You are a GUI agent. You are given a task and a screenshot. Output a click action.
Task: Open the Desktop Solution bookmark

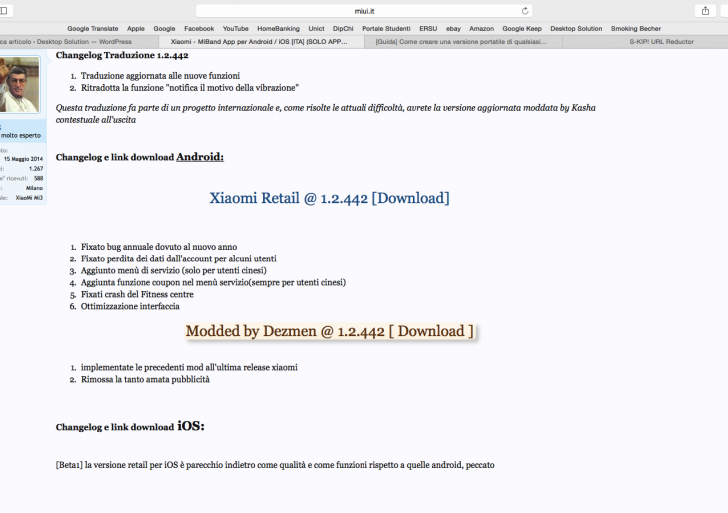tap(576, 28)
